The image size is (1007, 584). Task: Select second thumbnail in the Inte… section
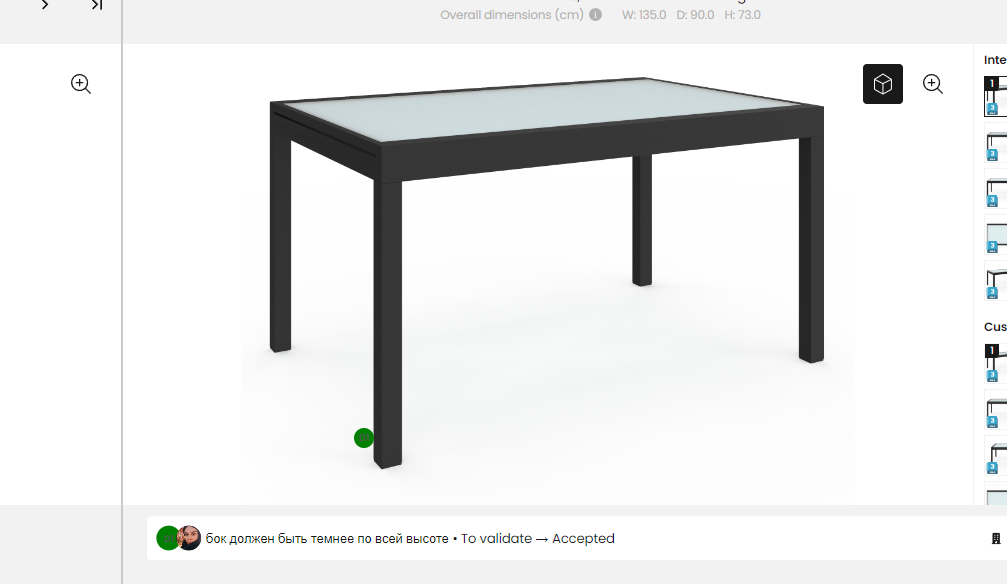996,143
